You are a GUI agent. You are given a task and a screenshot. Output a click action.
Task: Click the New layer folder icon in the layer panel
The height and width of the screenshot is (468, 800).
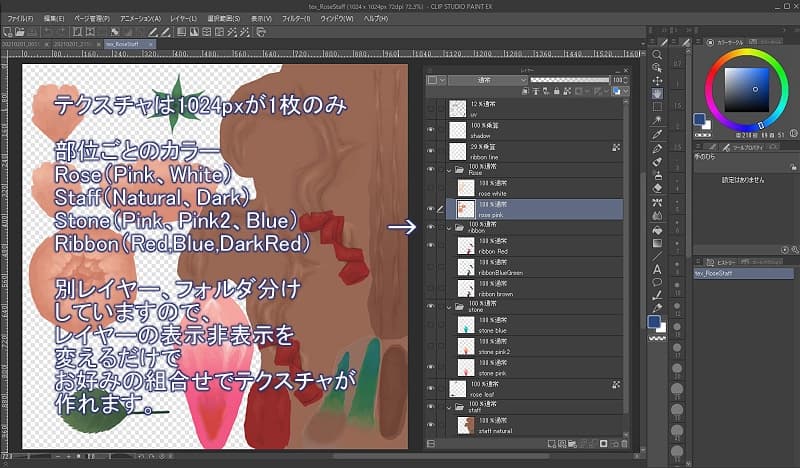[572, 444]
